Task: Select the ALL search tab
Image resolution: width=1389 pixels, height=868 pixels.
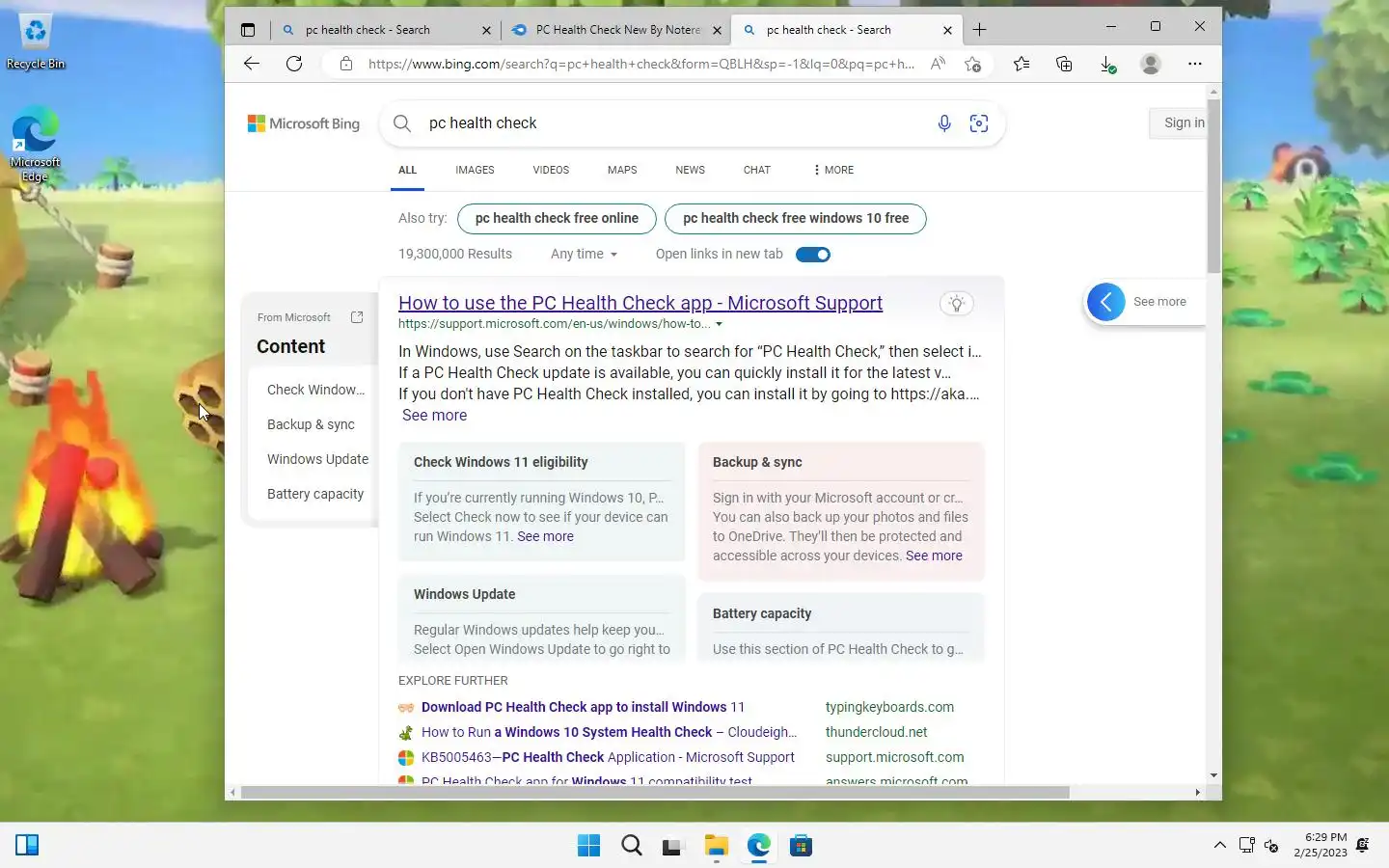Action: (x=407, y=170)
